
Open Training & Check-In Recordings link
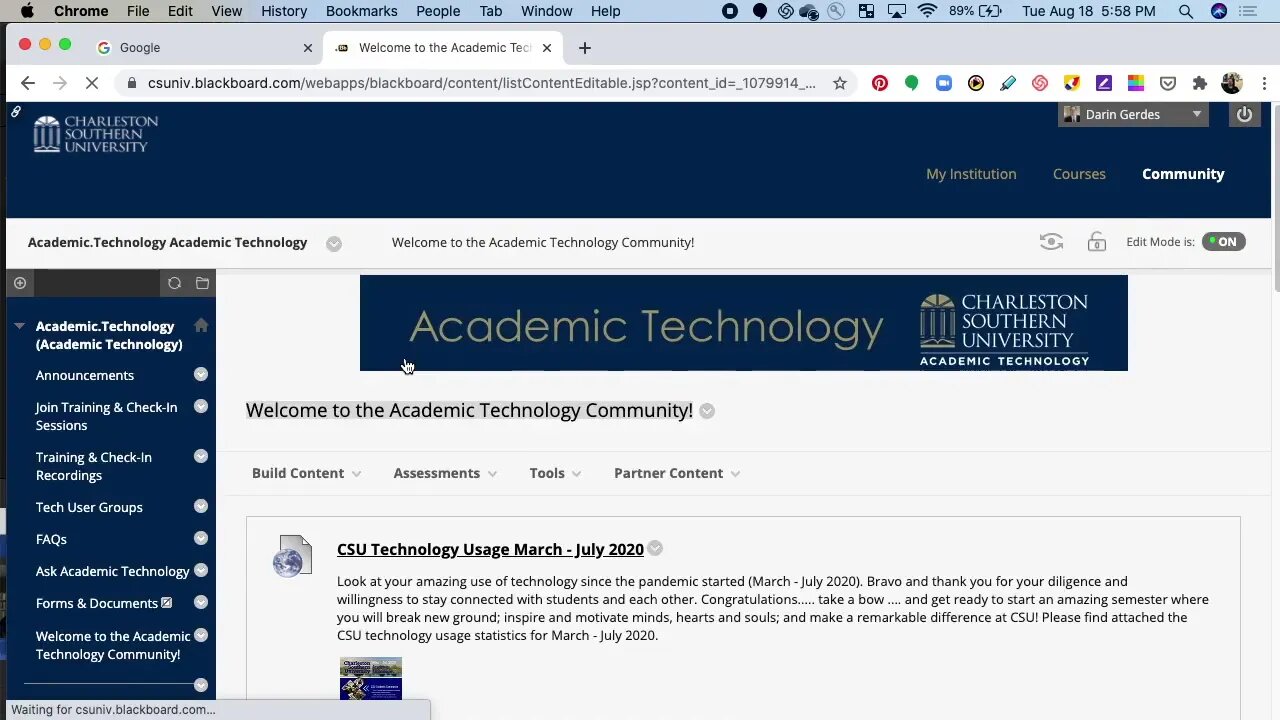coord(94,466)
